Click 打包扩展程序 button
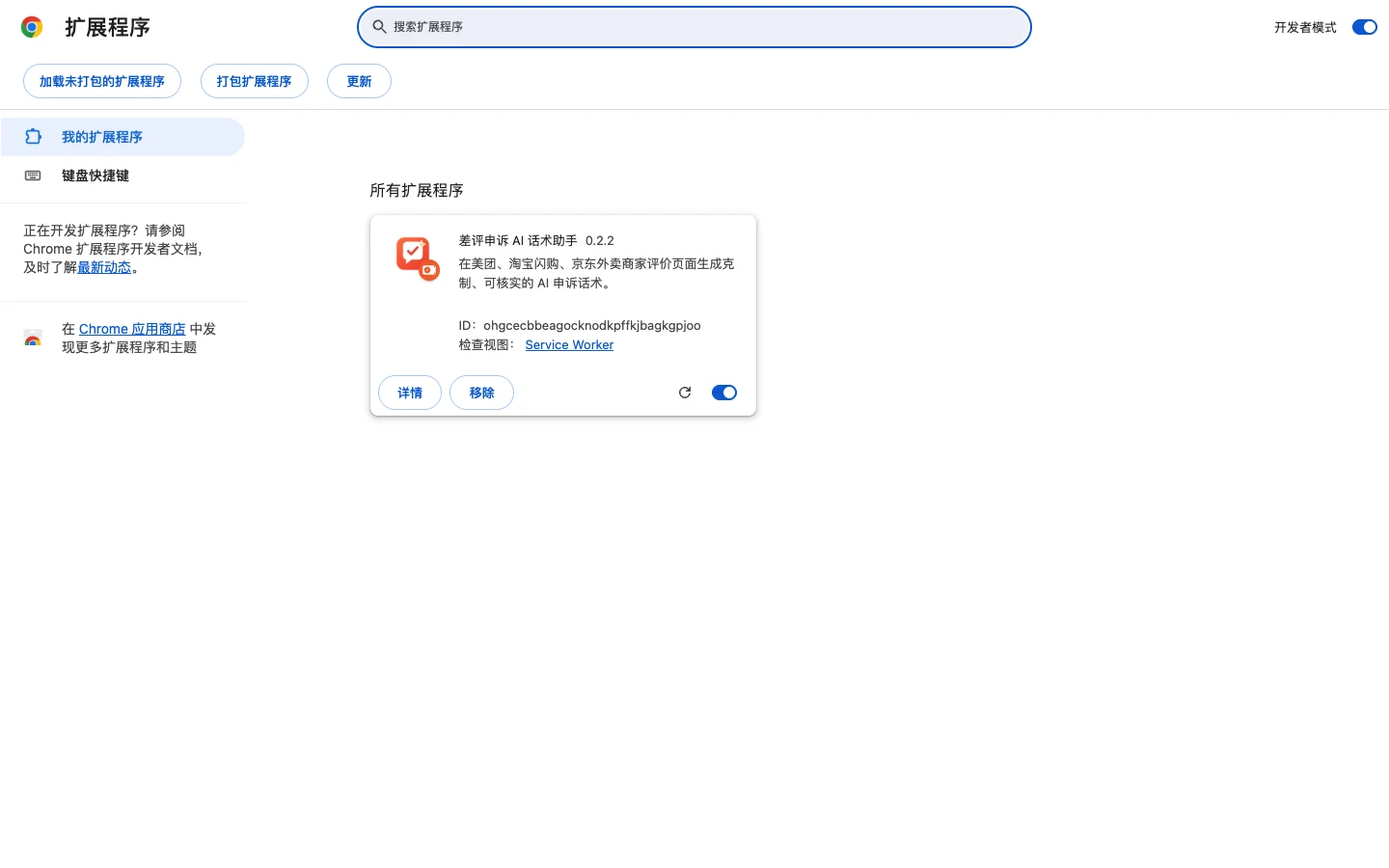Viewport: 1389px width, 868px height. 255,81
